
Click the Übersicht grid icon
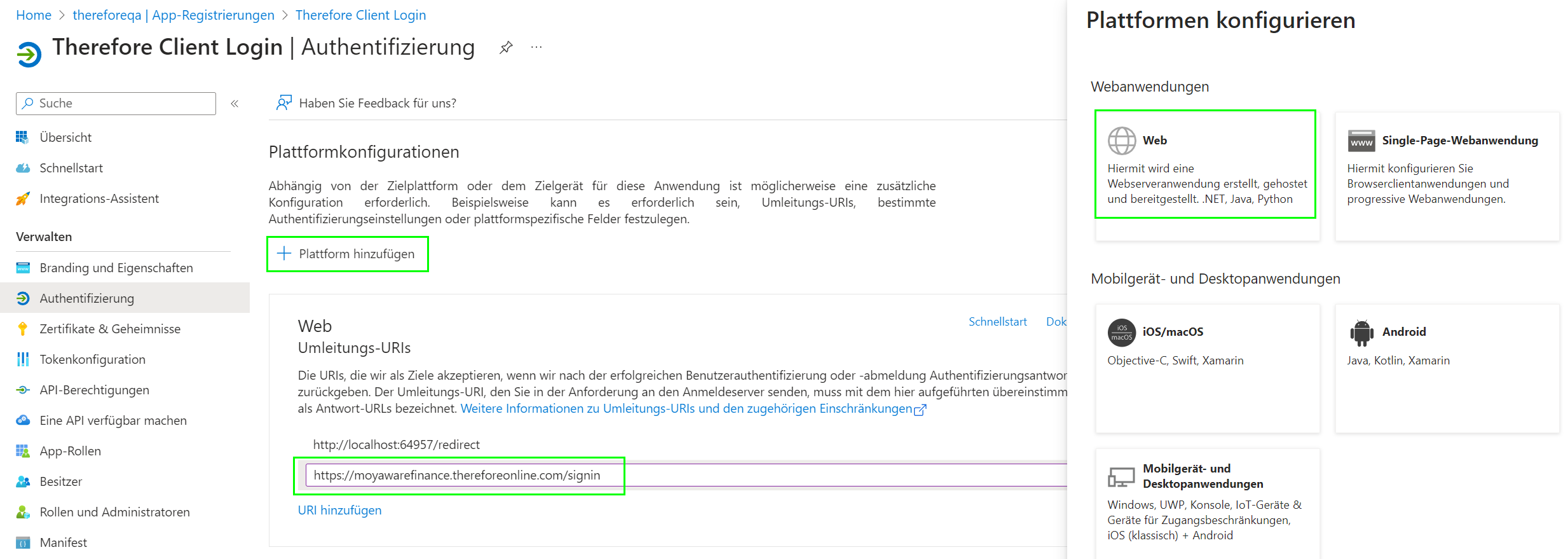pyautogui.click(x=22, y=137)
